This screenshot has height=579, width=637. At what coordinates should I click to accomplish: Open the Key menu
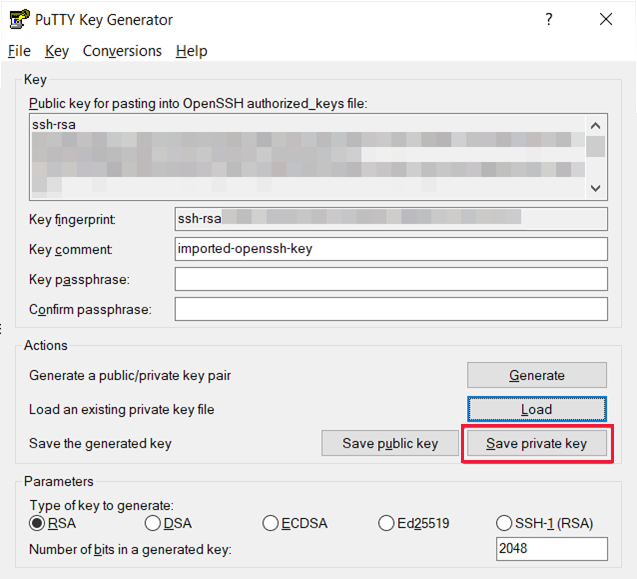(x=57, y=51)
